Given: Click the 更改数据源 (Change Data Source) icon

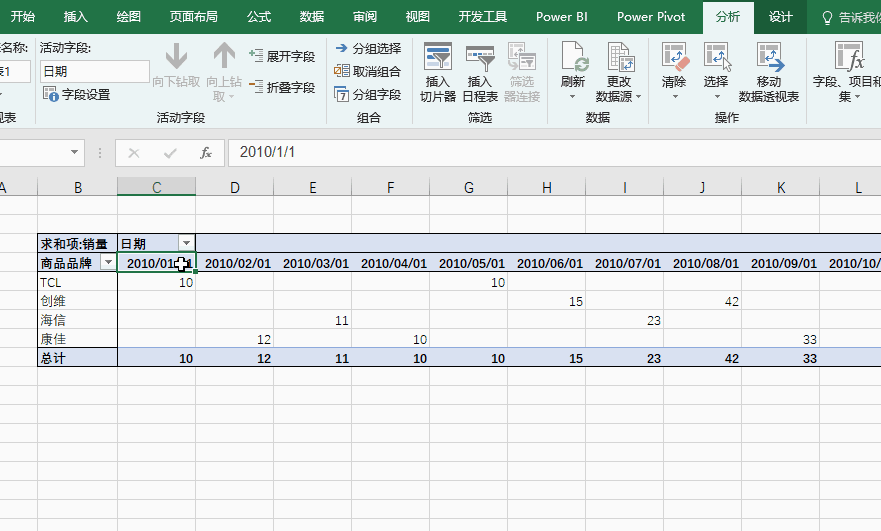Looking at the screenshot, I should 620,57.
